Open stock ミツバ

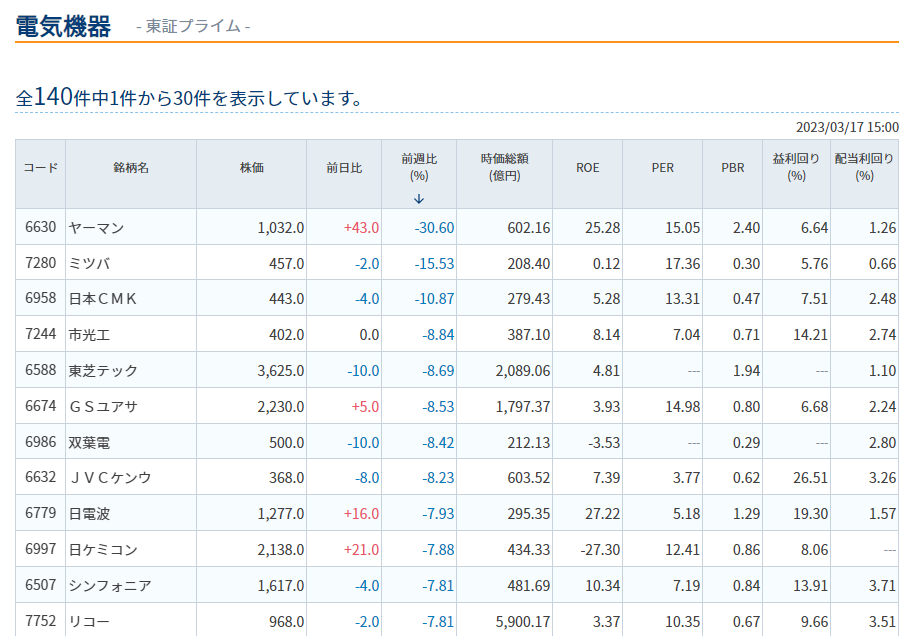click(89, 263)
